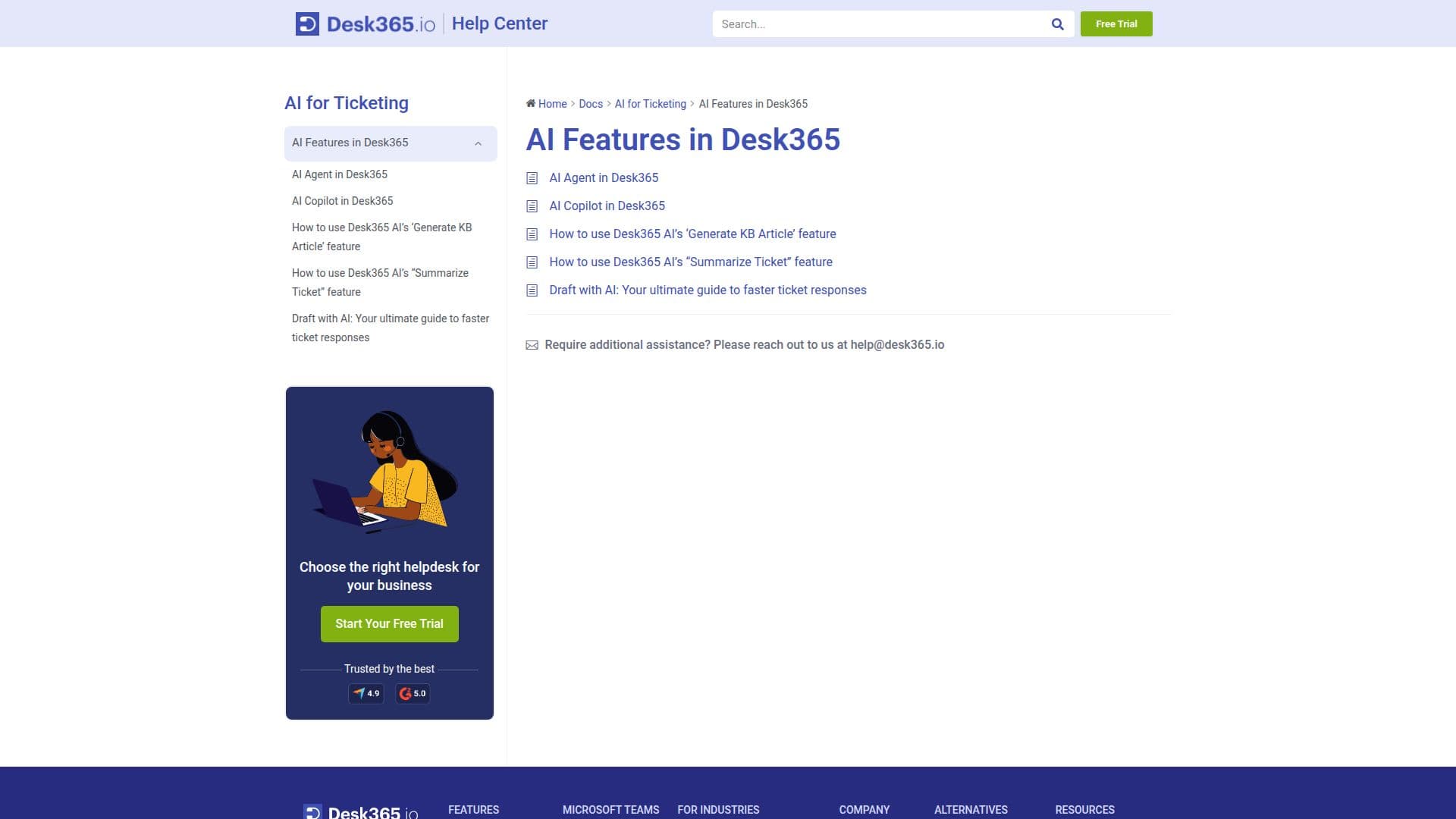
Task: Click the helpdesk agent illustration in promo card
Action: 385,472
